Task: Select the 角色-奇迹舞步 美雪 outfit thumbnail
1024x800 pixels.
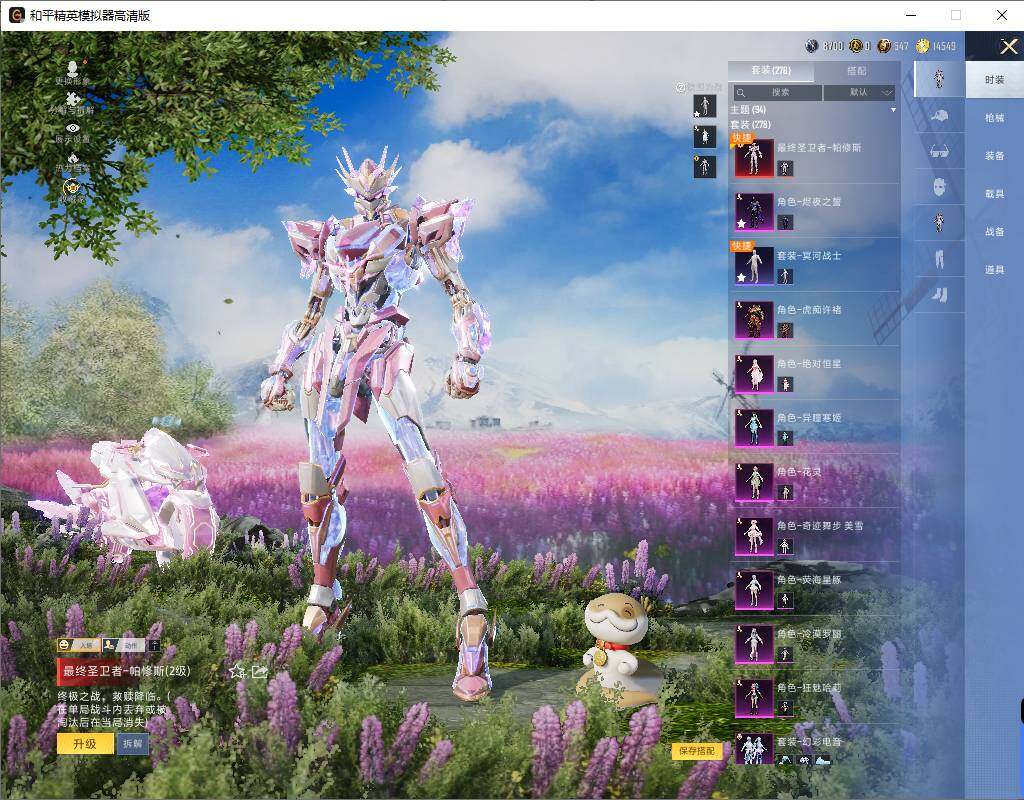Action: pos(754,536)
